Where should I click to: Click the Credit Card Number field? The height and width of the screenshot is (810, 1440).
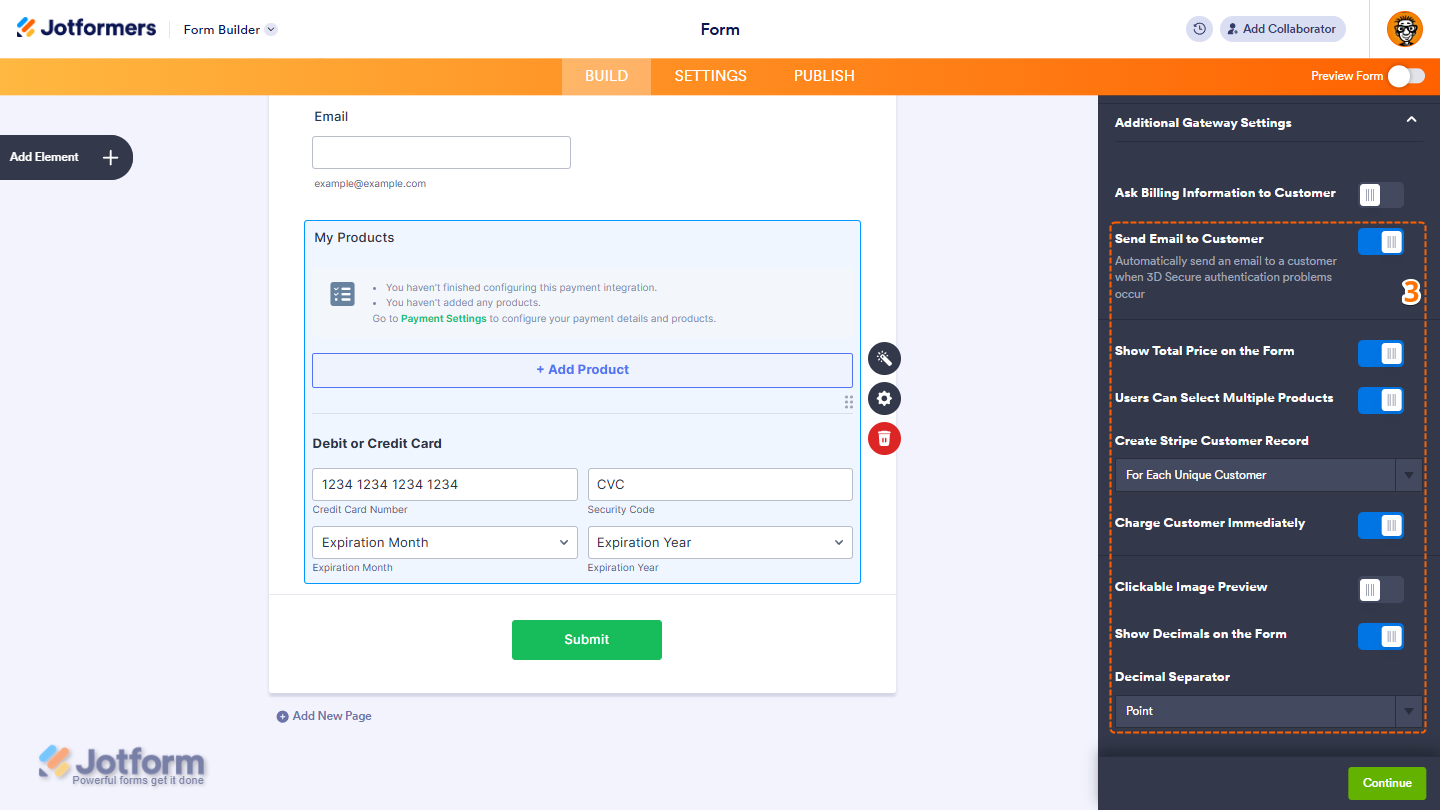[x=445, y=484]
